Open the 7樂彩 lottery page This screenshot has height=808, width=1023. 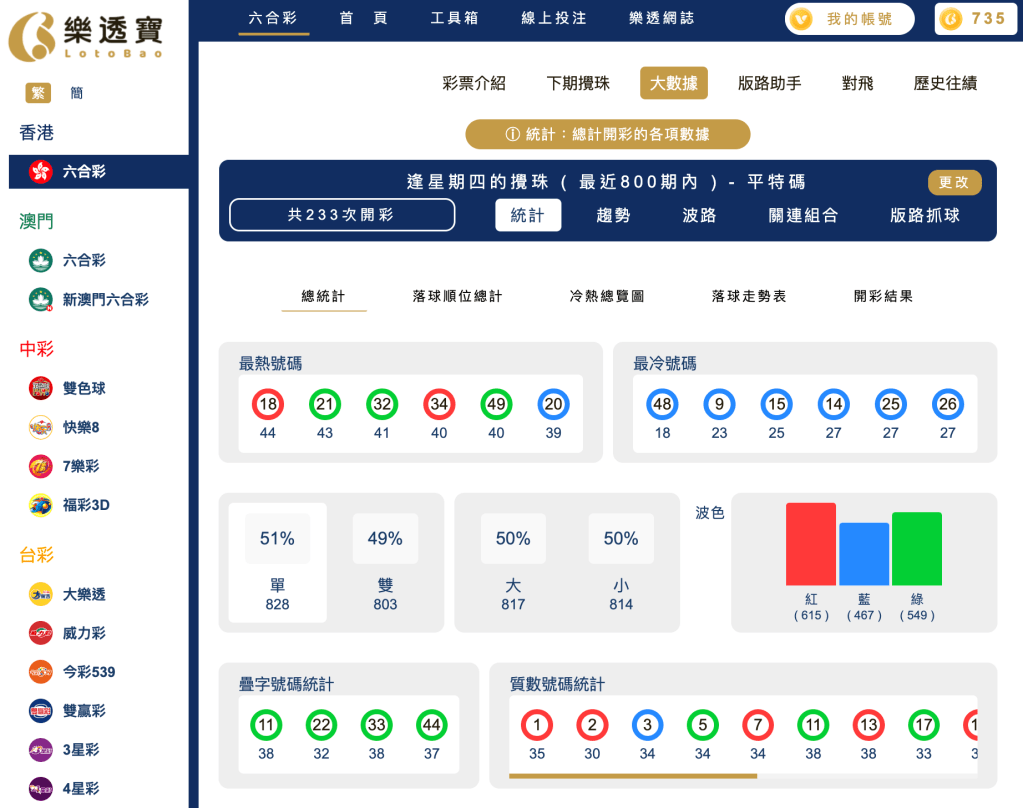pyautogui.click(x=41, y=466)
